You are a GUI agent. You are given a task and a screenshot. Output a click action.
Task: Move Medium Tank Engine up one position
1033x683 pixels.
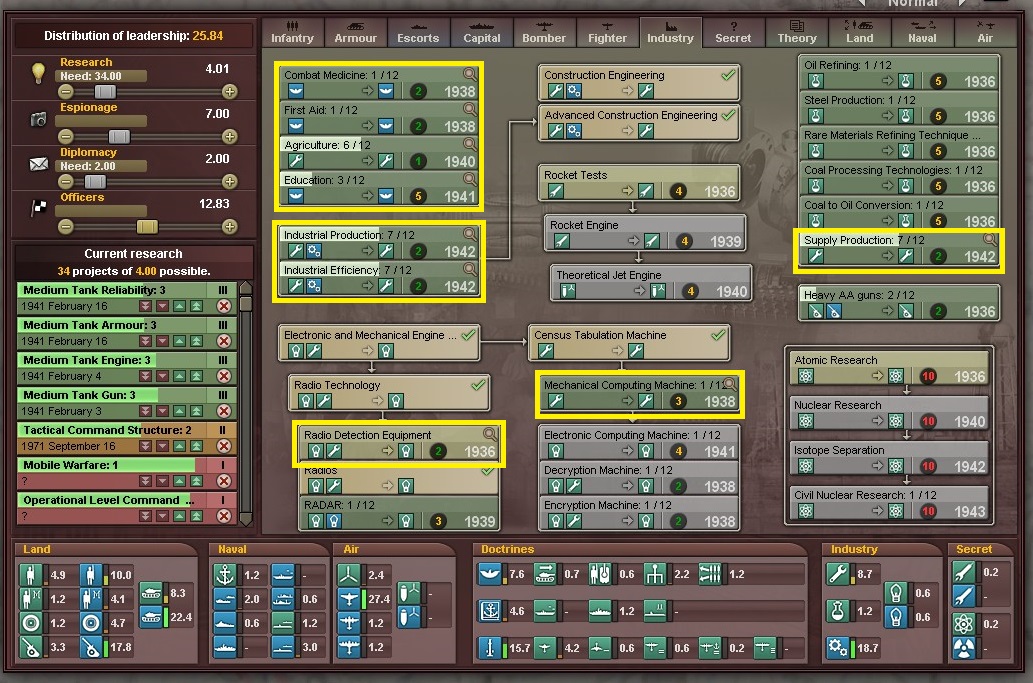179,376
